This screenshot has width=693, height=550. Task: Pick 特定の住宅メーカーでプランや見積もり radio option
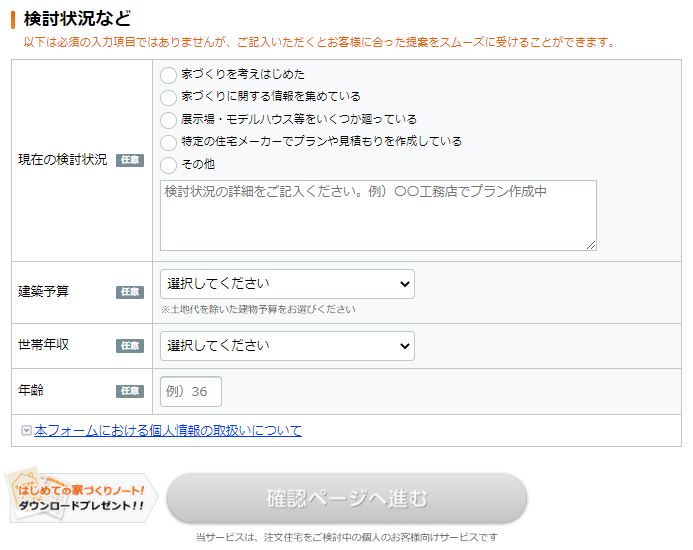pyautogui.click(x=168, y=142)
